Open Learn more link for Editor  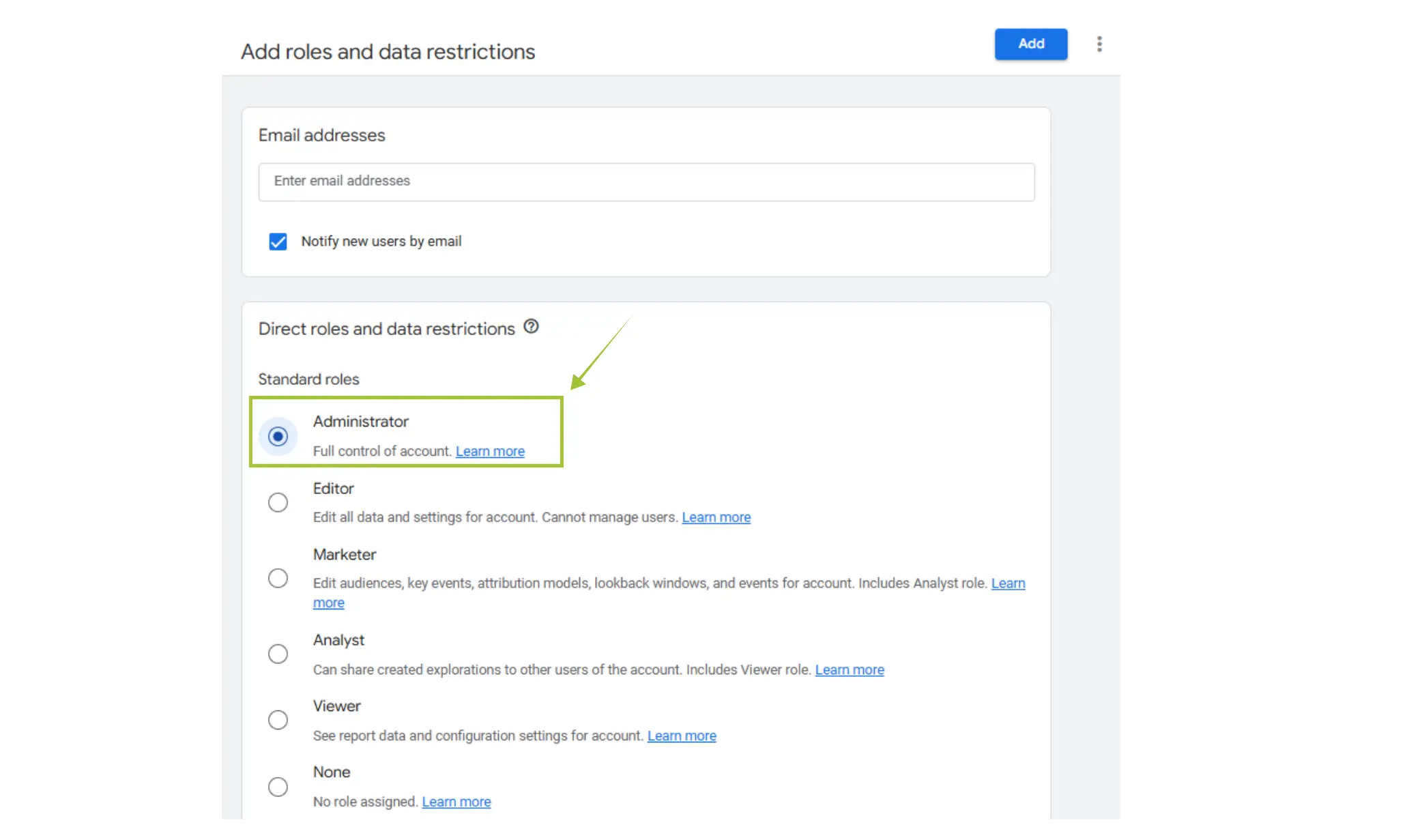716,517
